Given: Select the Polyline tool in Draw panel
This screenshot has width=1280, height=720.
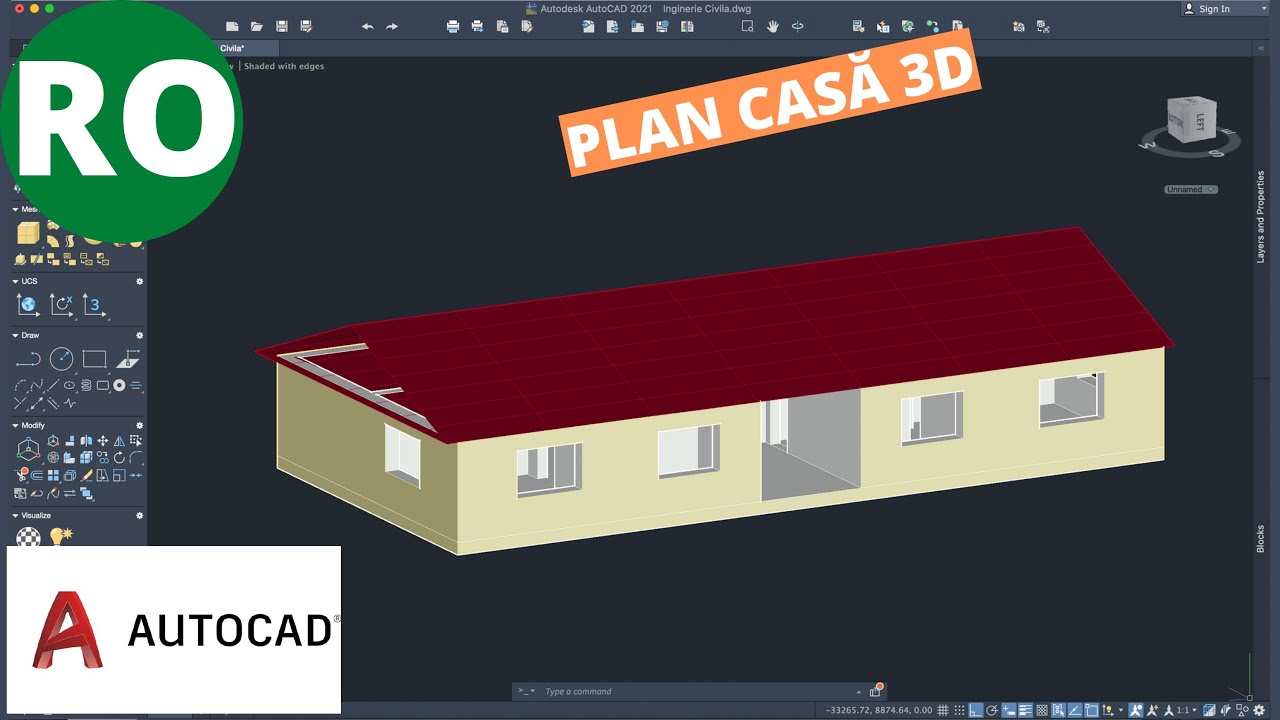Looking at the screenshot, I should (28, 358).
